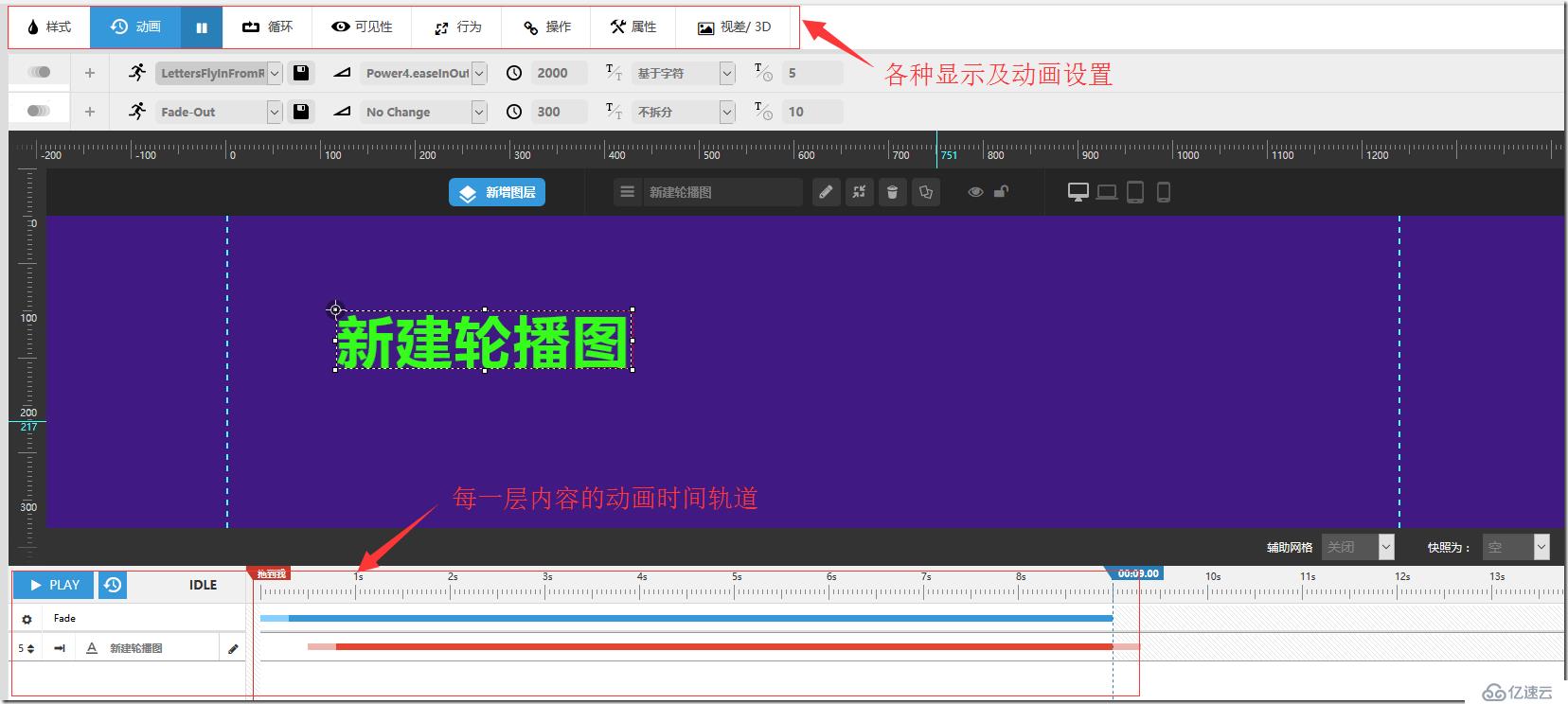Click the clock icon beside 2000 duration
This screenshot has height=704, width=1568.
(x=514, y=73)
